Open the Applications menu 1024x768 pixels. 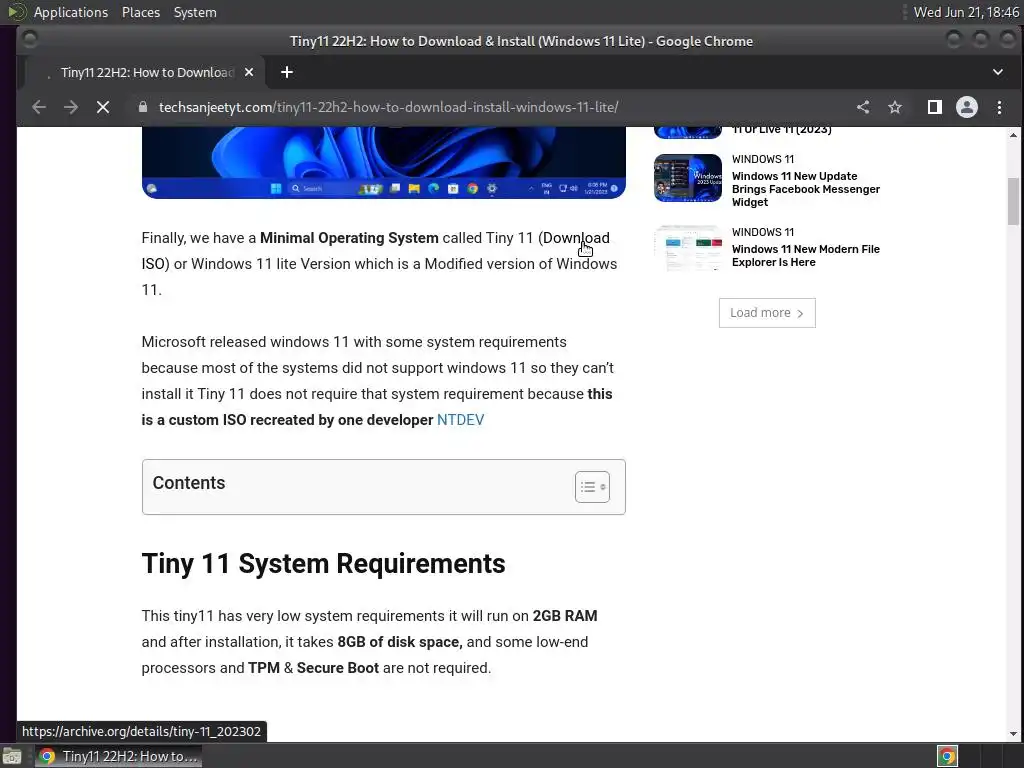[x=71, y=12]
